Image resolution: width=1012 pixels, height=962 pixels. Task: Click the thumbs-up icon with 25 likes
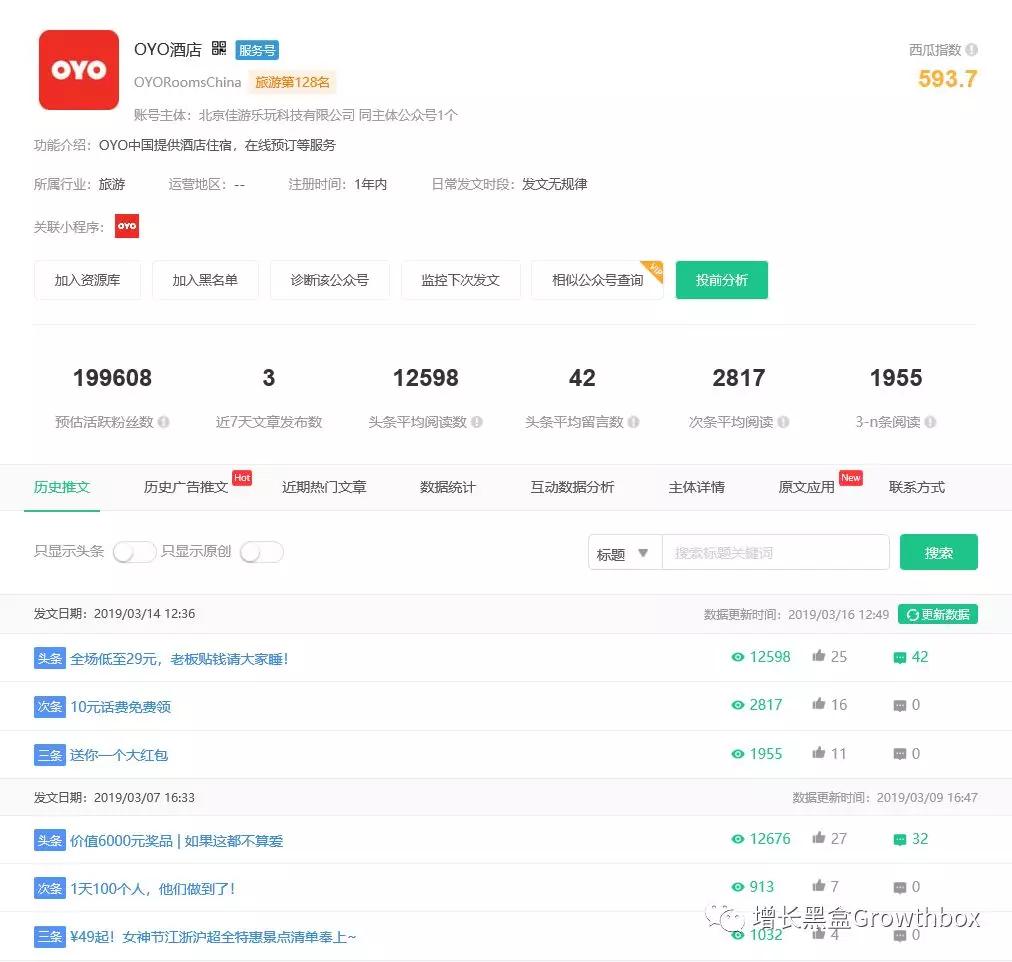pyautogui.click(x=818, y=656)
